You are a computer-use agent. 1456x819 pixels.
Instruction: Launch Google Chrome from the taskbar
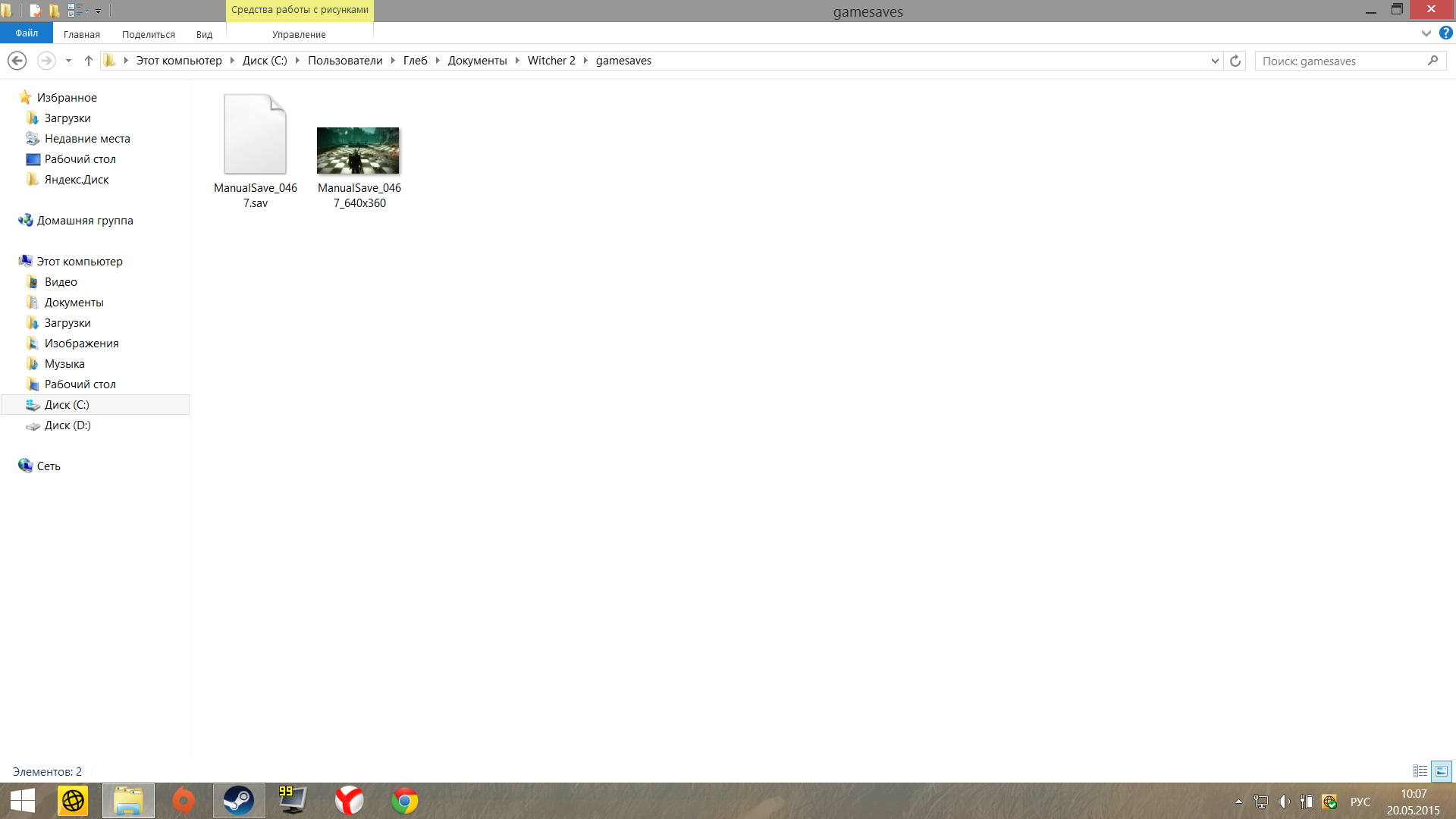point(404,801)
